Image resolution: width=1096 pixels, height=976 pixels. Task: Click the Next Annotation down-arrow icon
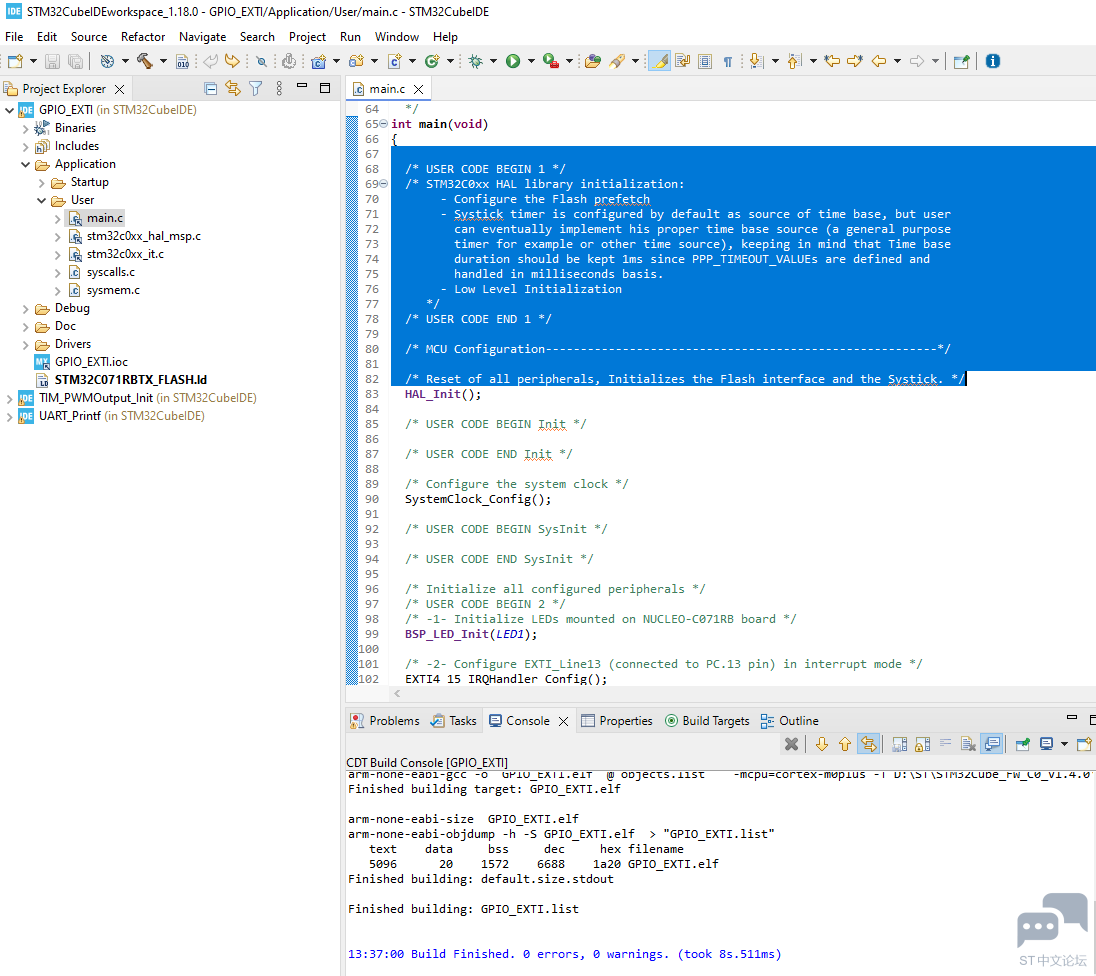756,62
